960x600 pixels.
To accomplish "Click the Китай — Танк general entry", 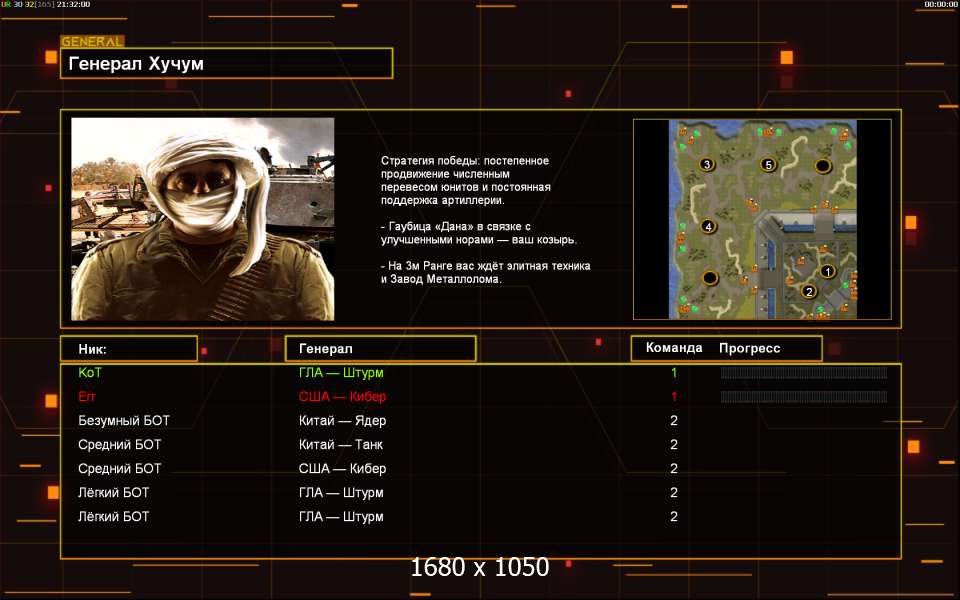I will point(340,444).
